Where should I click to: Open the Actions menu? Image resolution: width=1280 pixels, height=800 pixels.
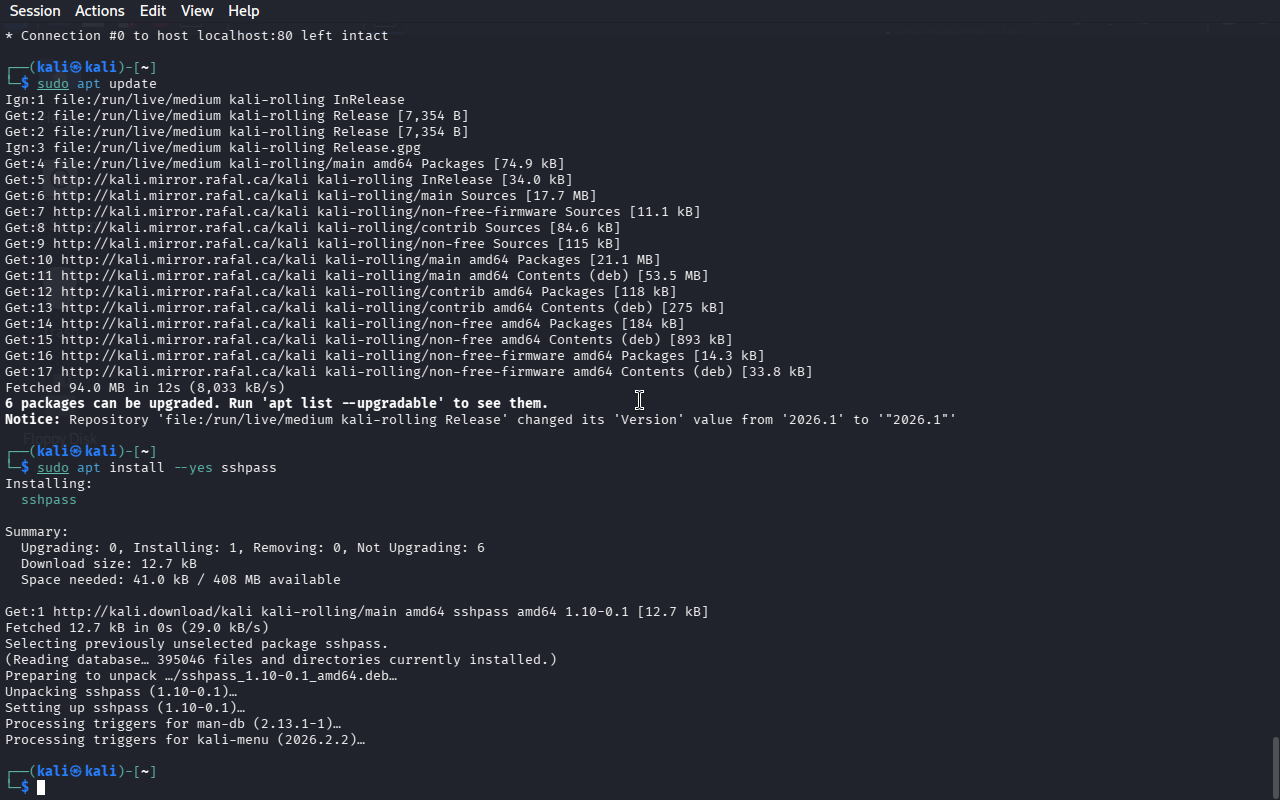pos(100,11)
